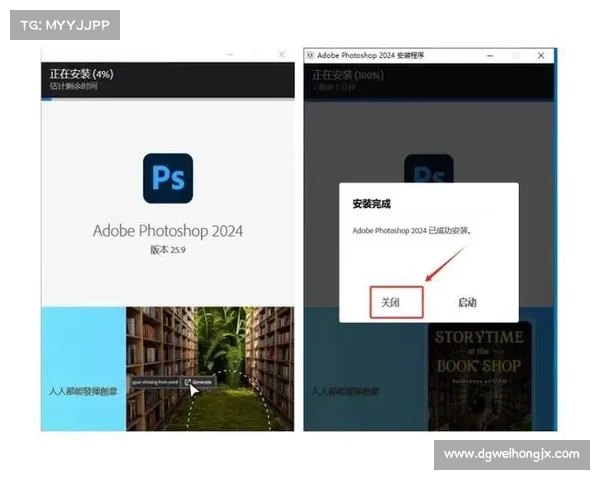Click the maximize button of the installer window

click(x=515, y=56)
